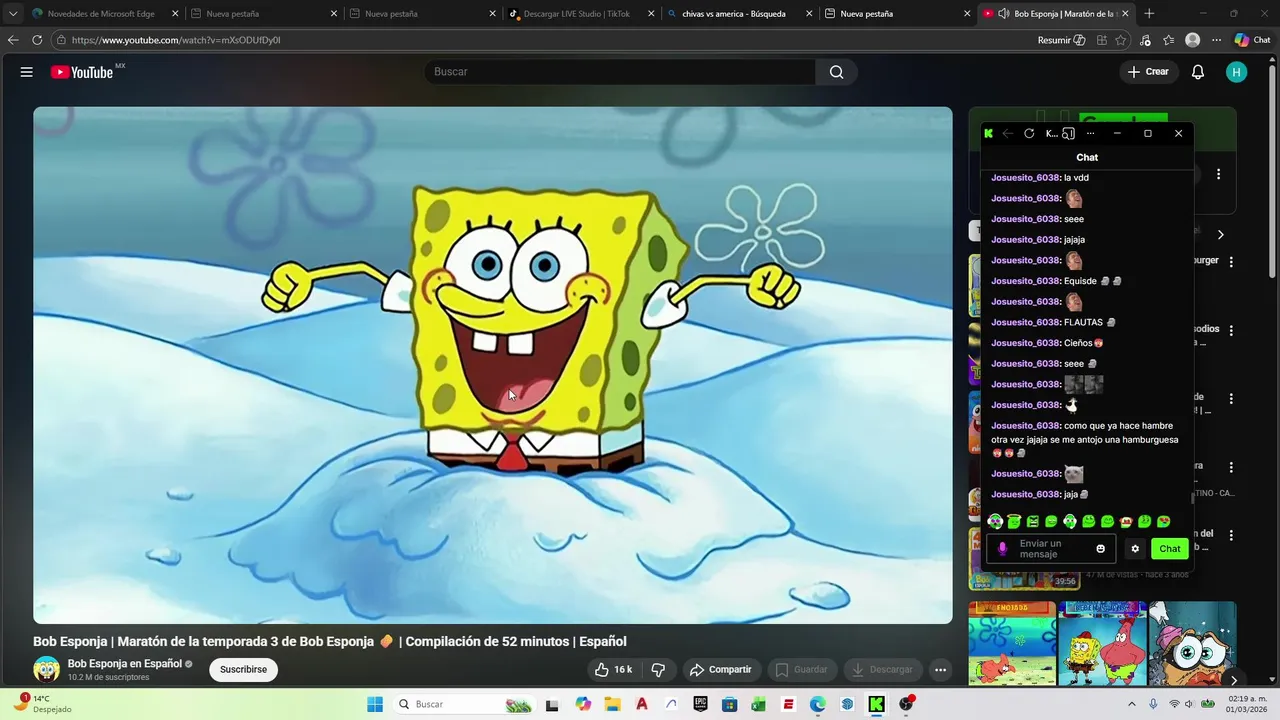The height and width of the screenshot is (720, 1280).
Task: Open Bob Esponja en Español channel link
Action: click(125, 664)
